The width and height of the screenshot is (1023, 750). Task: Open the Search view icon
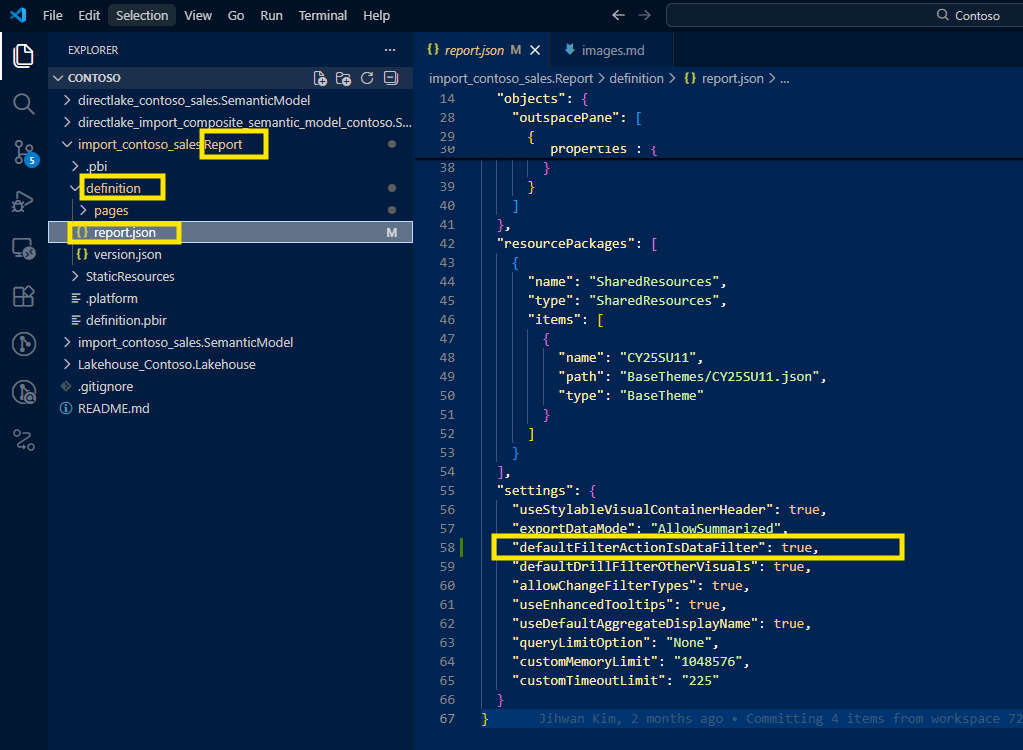(23, 104)
